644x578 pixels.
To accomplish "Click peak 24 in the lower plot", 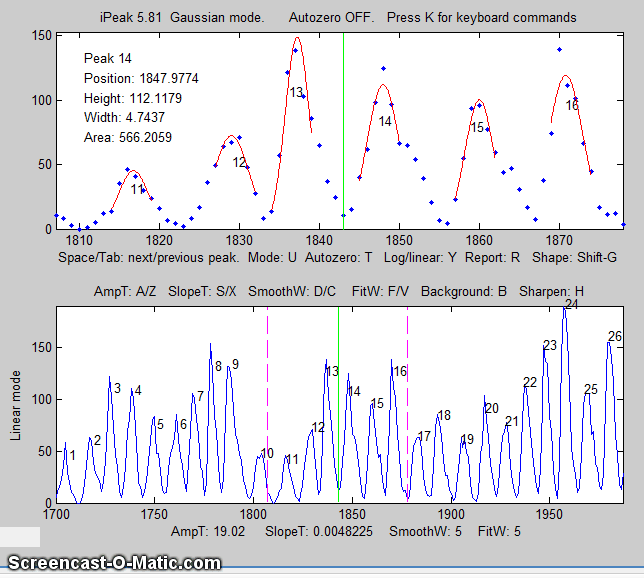I will click(571, 304).
